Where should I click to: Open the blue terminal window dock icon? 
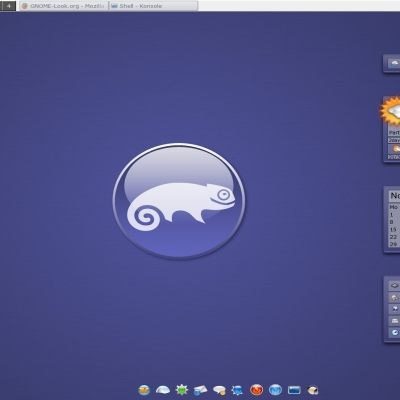coord(294,390)
